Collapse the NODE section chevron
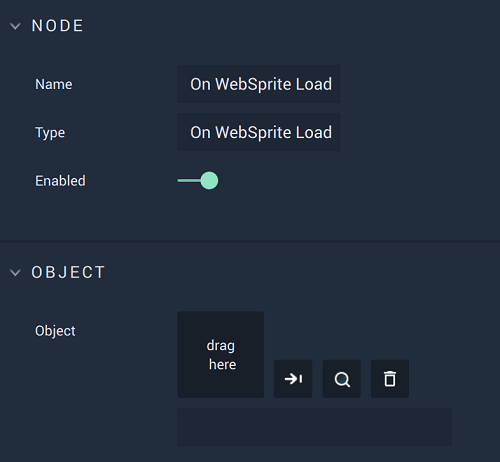Image resolution: width=500 pixels, height=462 pixels. [15, 26]
